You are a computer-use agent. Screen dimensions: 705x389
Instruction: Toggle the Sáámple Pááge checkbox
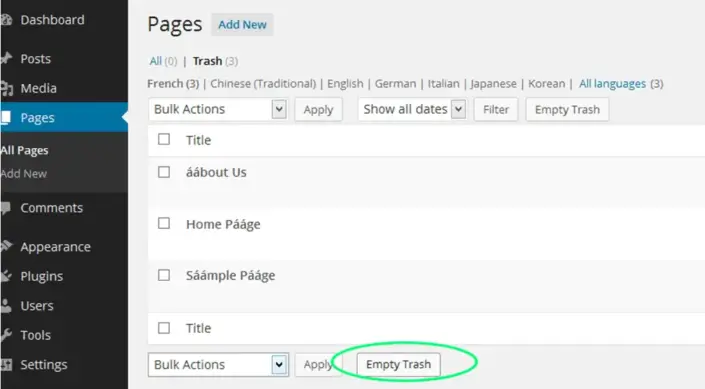pyautogui.click(x=164, y=275)
